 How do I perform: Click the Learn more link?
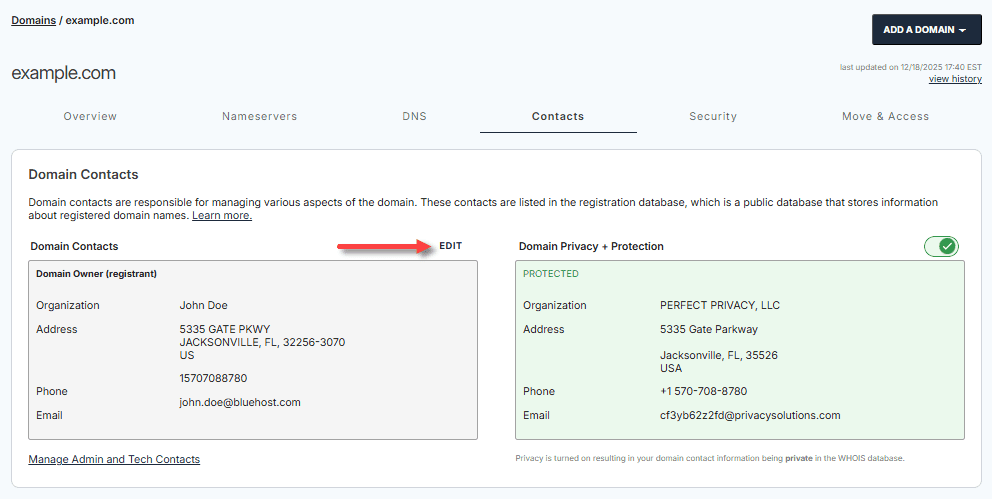[222, 216]
